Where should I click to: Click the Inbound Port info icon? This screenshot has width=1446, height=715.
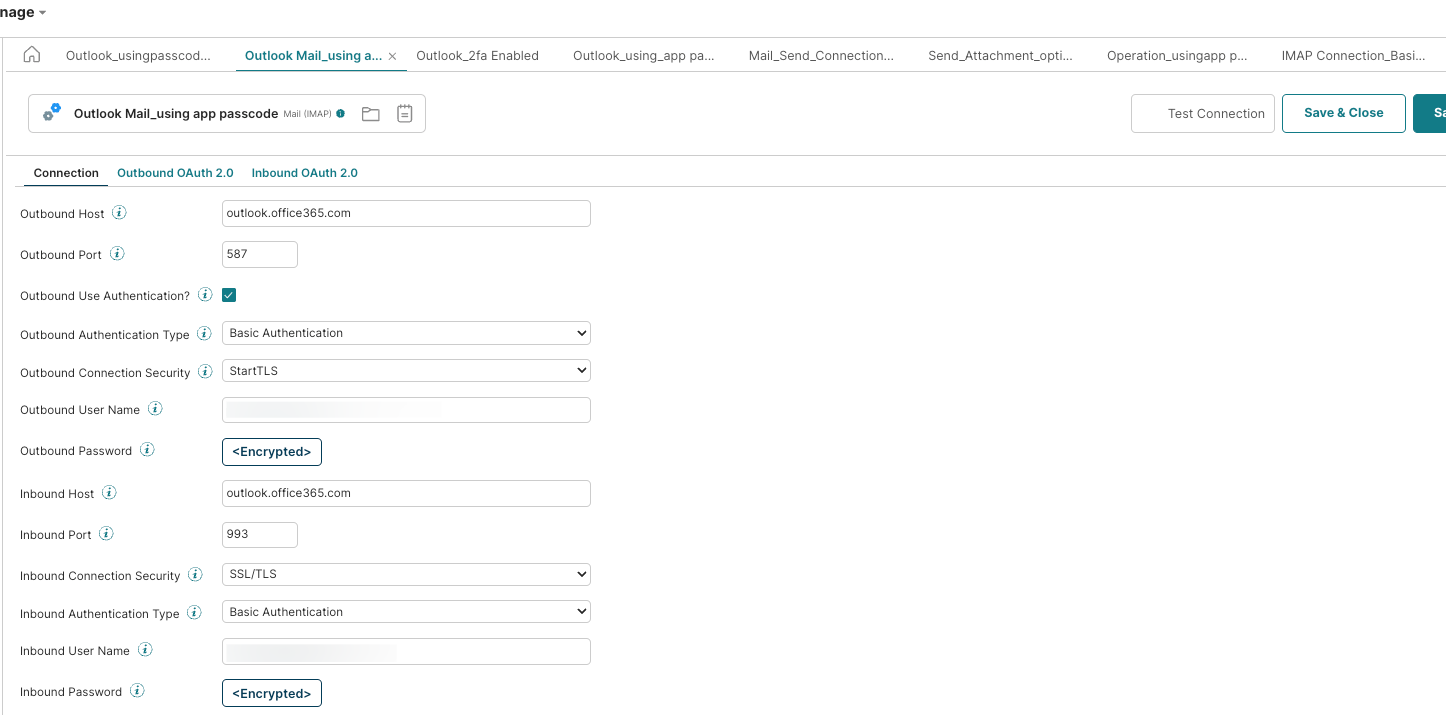click(104, 534)
